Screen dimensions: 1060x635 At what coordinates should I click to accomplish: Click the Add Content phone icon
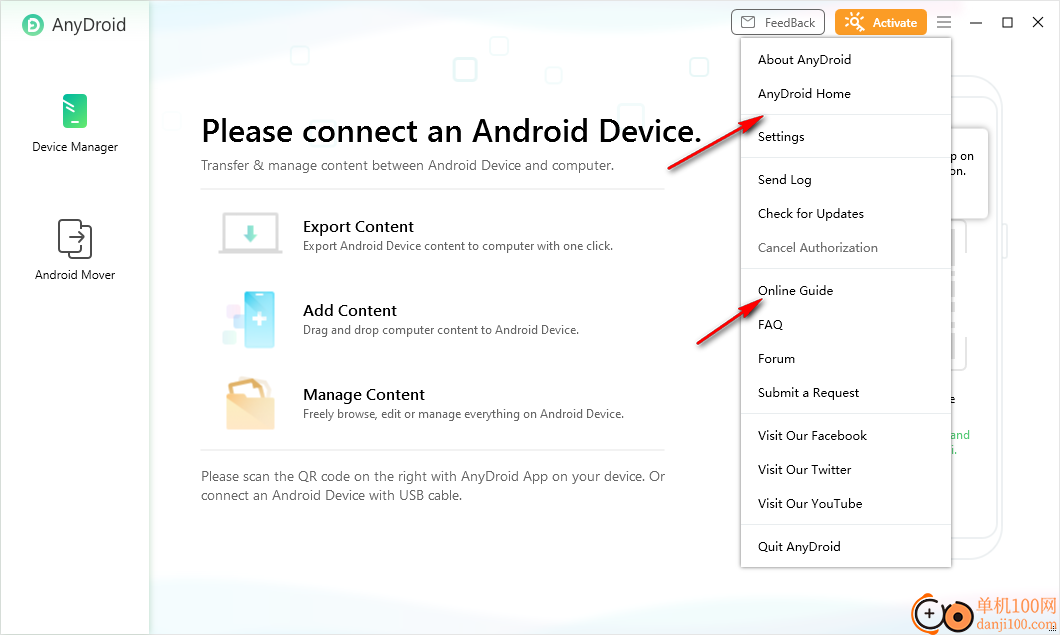click(x=250, y=319)
